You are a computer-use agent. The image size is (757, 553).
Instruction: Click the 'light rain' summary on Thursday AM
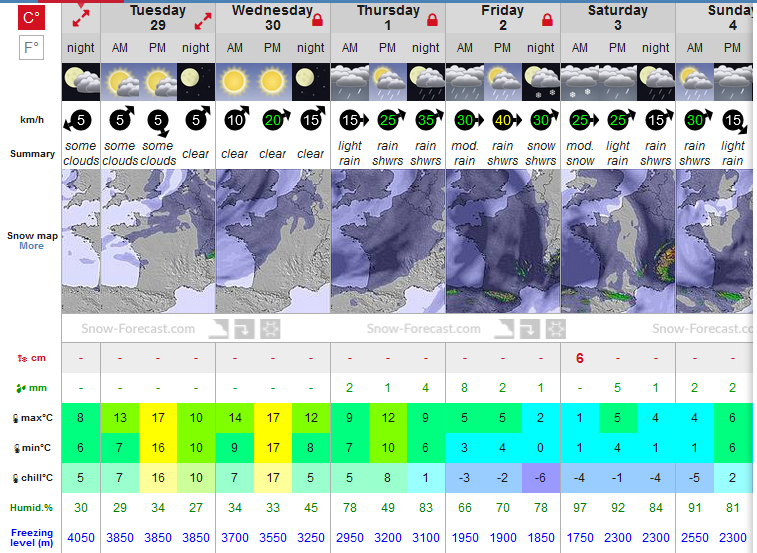click(x=350, y=153)
